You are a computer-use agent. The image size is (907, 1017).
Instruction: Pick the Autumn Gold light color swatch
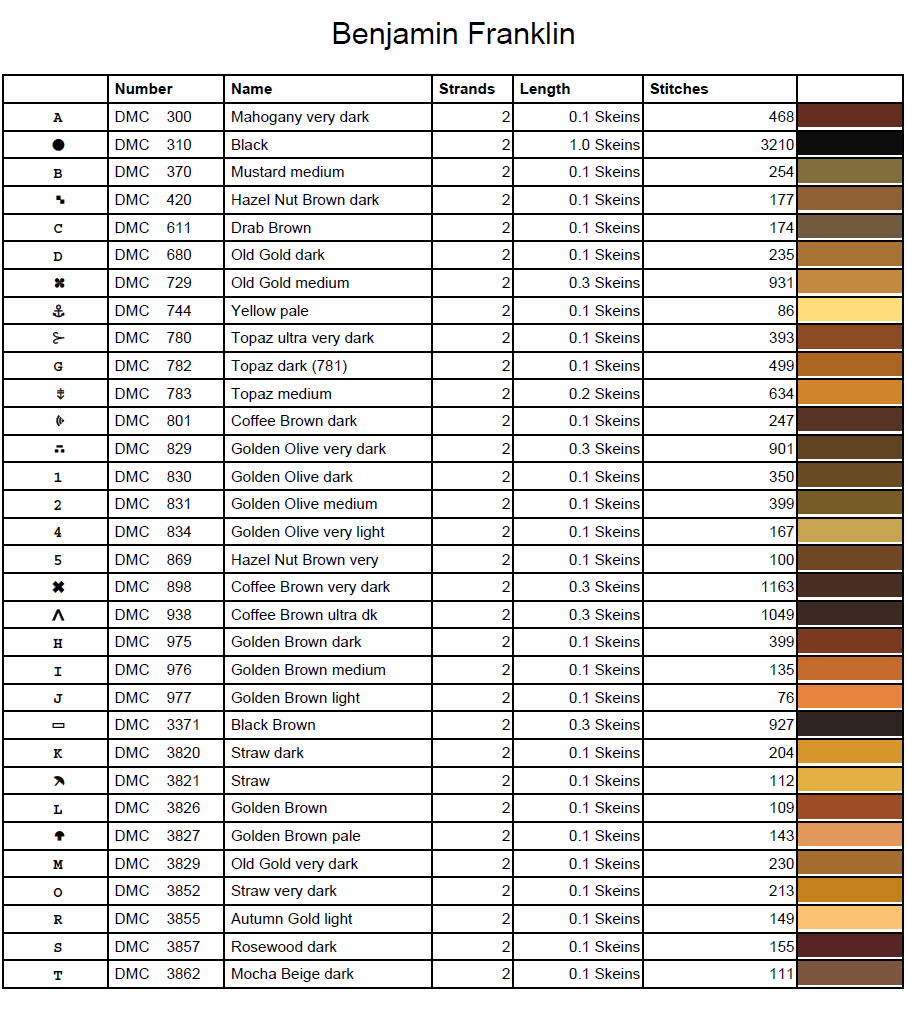pos(849,919)
